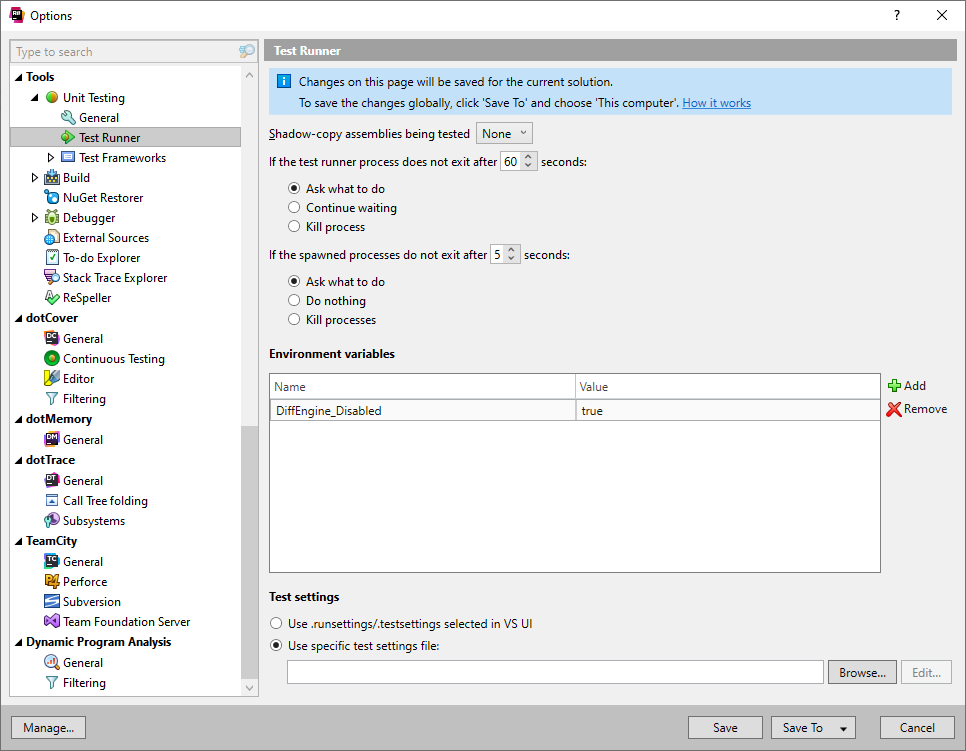The height and width of the screenshot is (751, 966).
Task: Collapse the Unit Testing node
Action: [x=34, y=97]
